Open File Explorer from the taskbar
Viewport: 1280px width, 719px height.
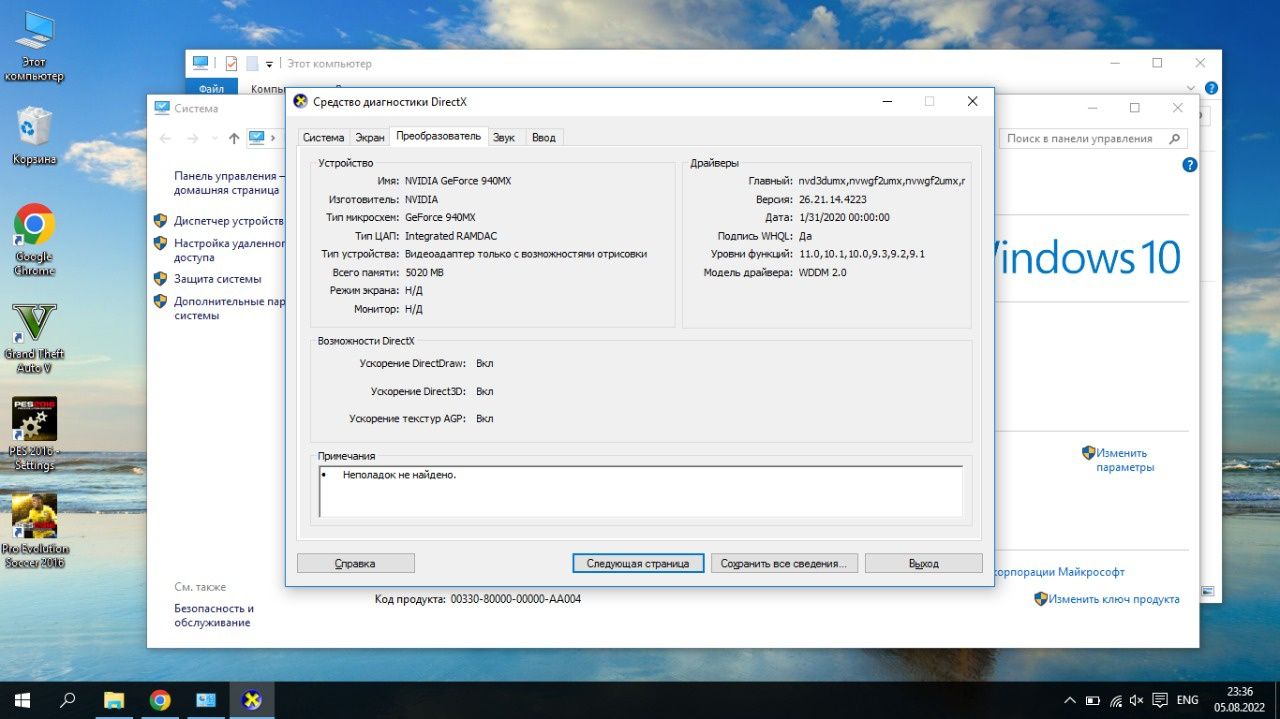[x=114, y=700]
